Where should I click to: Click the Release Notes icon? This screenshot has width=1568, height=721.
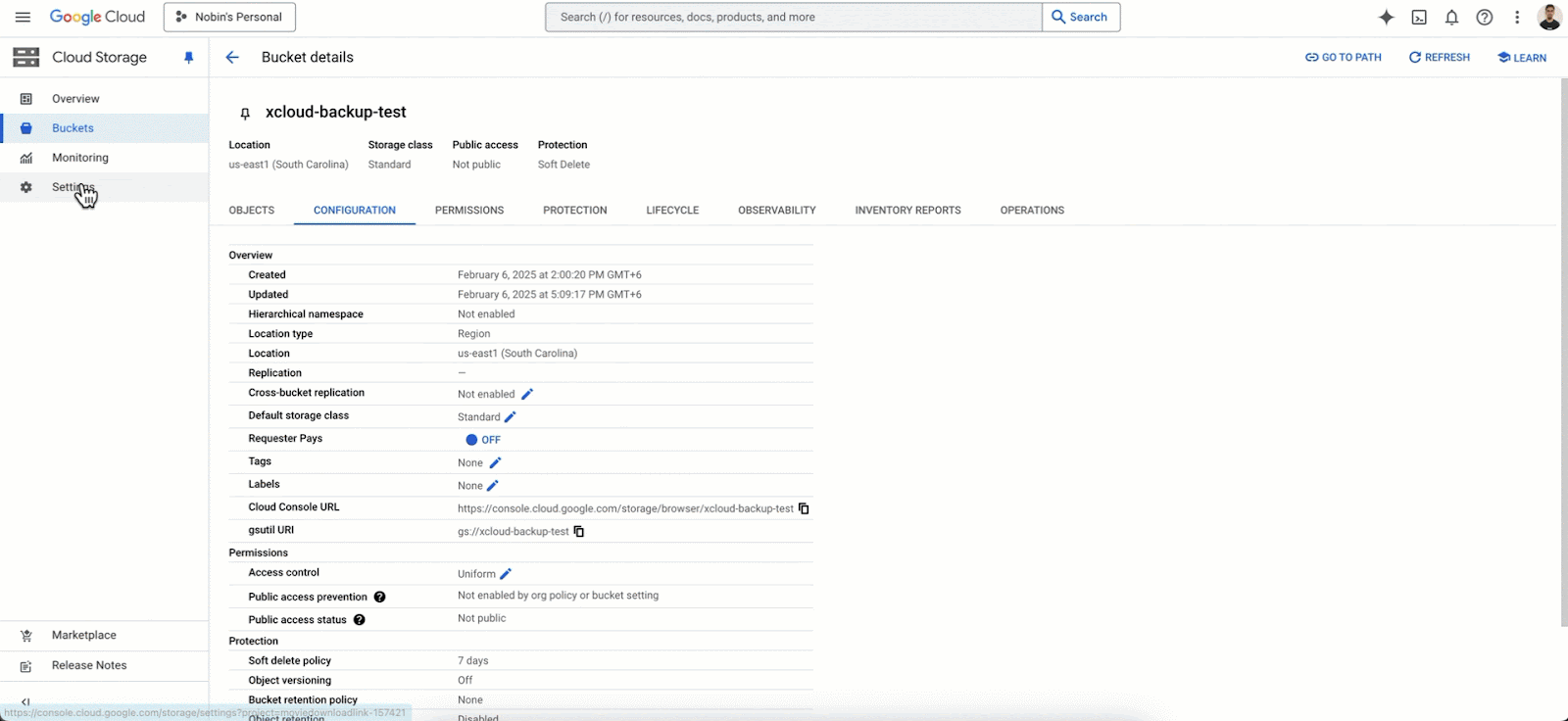pos(26,666)
